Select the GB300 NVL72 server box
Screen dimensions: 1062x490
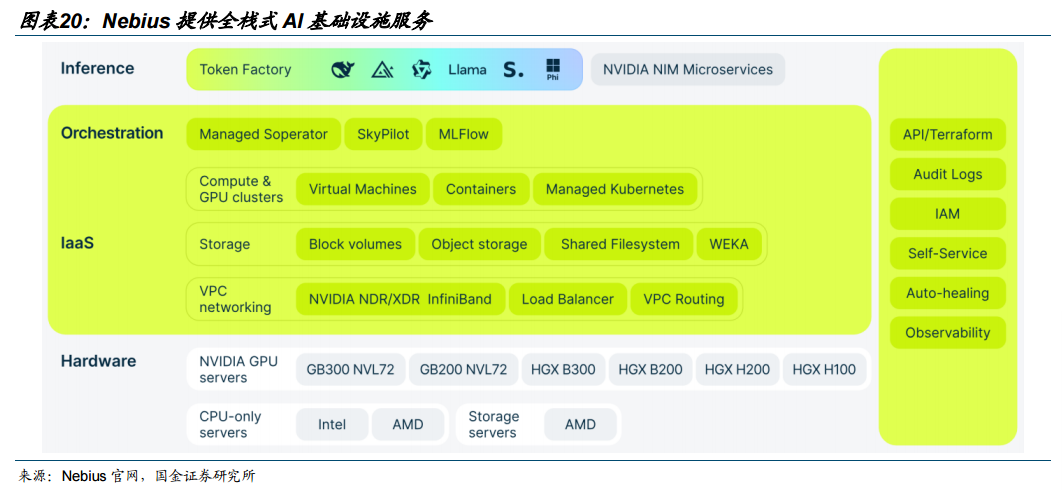(350, 370)
